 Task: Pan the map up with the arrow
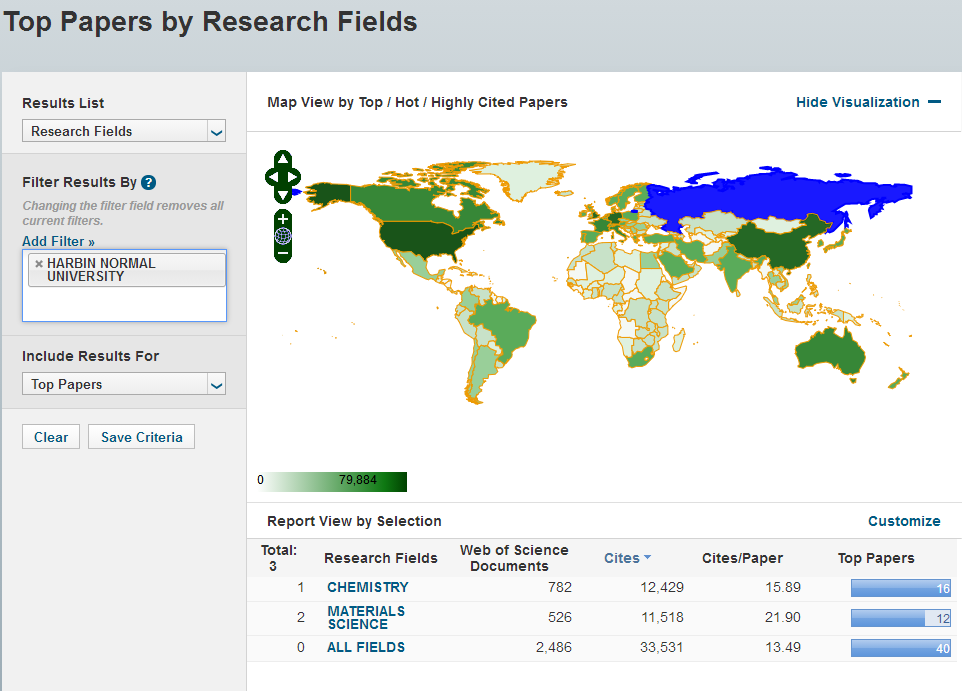point(283,160)
